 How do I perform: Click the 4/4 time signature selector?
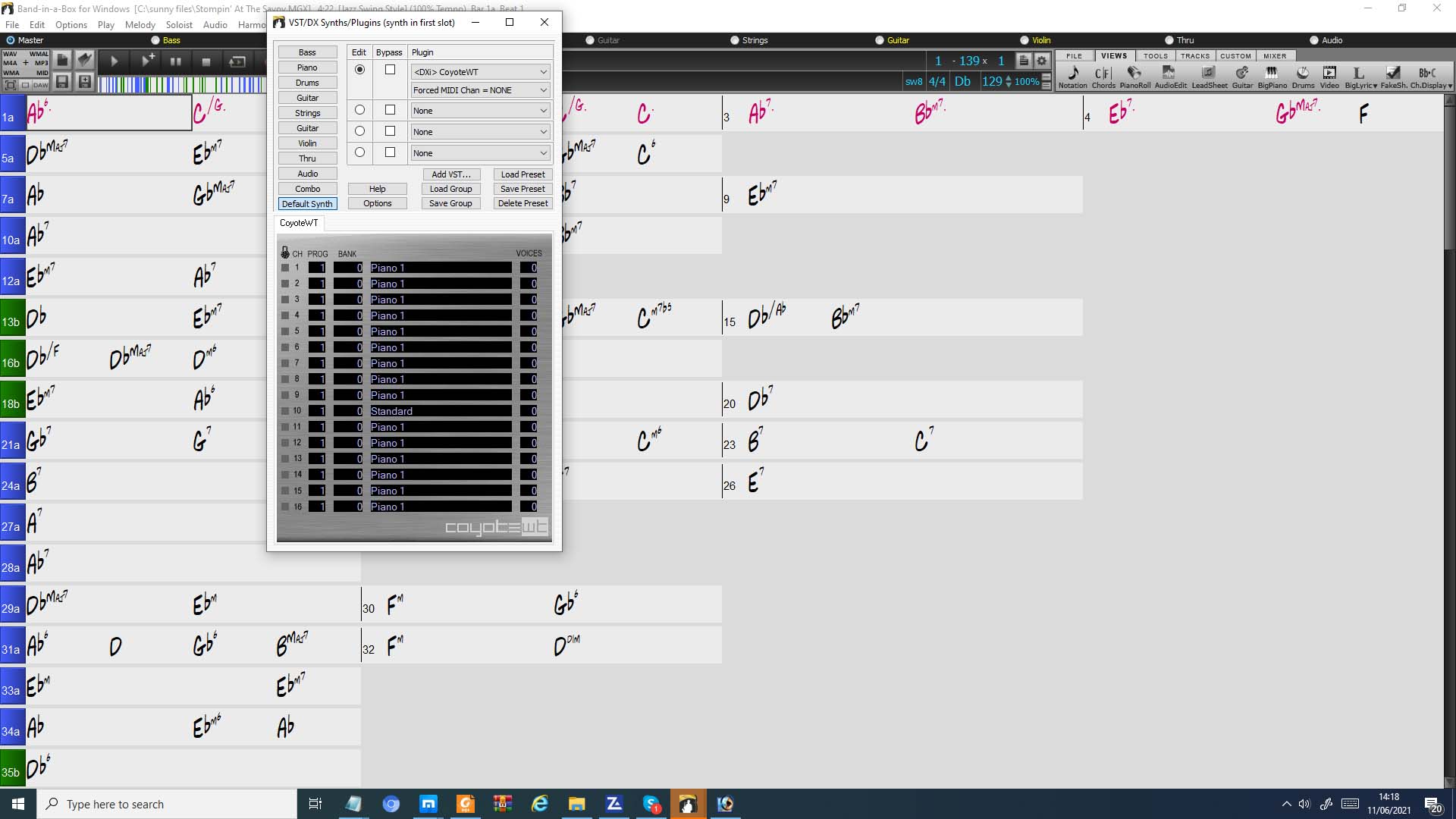coord(937,81)
